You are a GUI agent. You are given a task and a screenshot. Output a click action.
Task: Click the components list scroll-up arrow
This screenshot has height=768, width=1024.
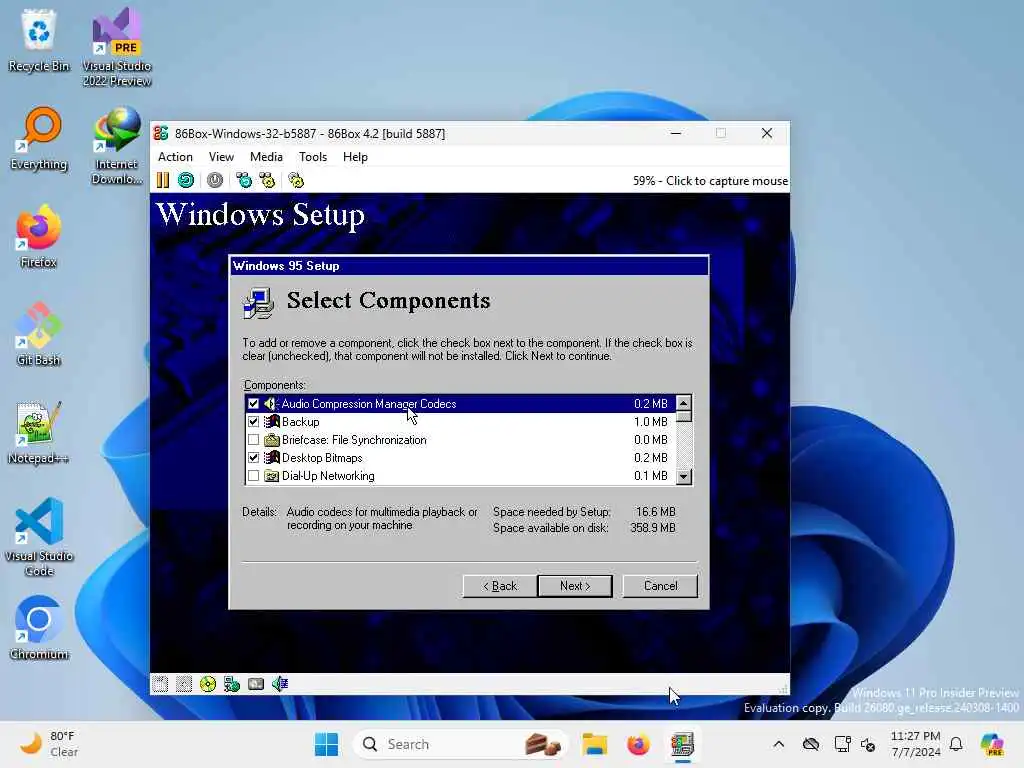click(x=683, y=403)
